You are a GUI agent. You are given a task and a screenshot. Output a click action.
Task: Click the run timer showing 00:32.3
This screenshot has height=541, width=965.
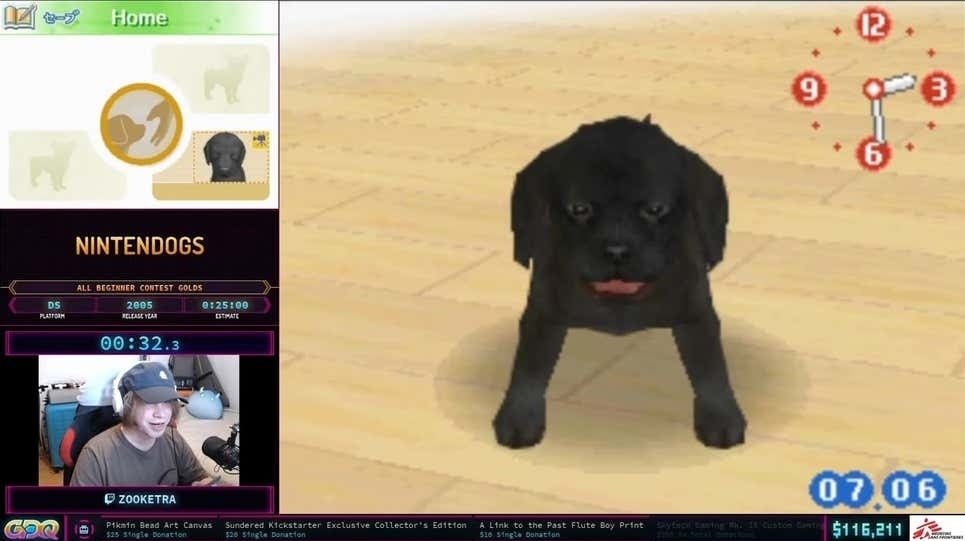(x=140, y=343)
